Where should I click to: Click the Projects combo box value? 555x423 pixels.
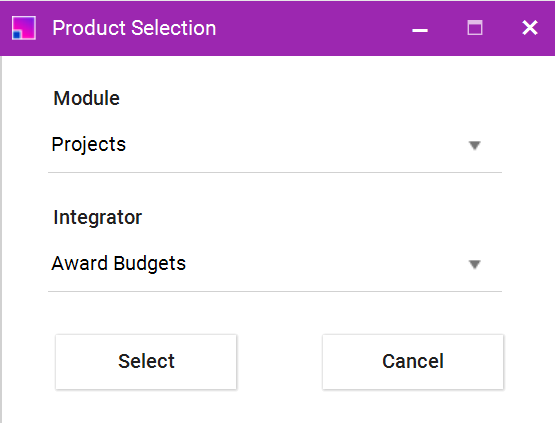[x=89, y=144]
